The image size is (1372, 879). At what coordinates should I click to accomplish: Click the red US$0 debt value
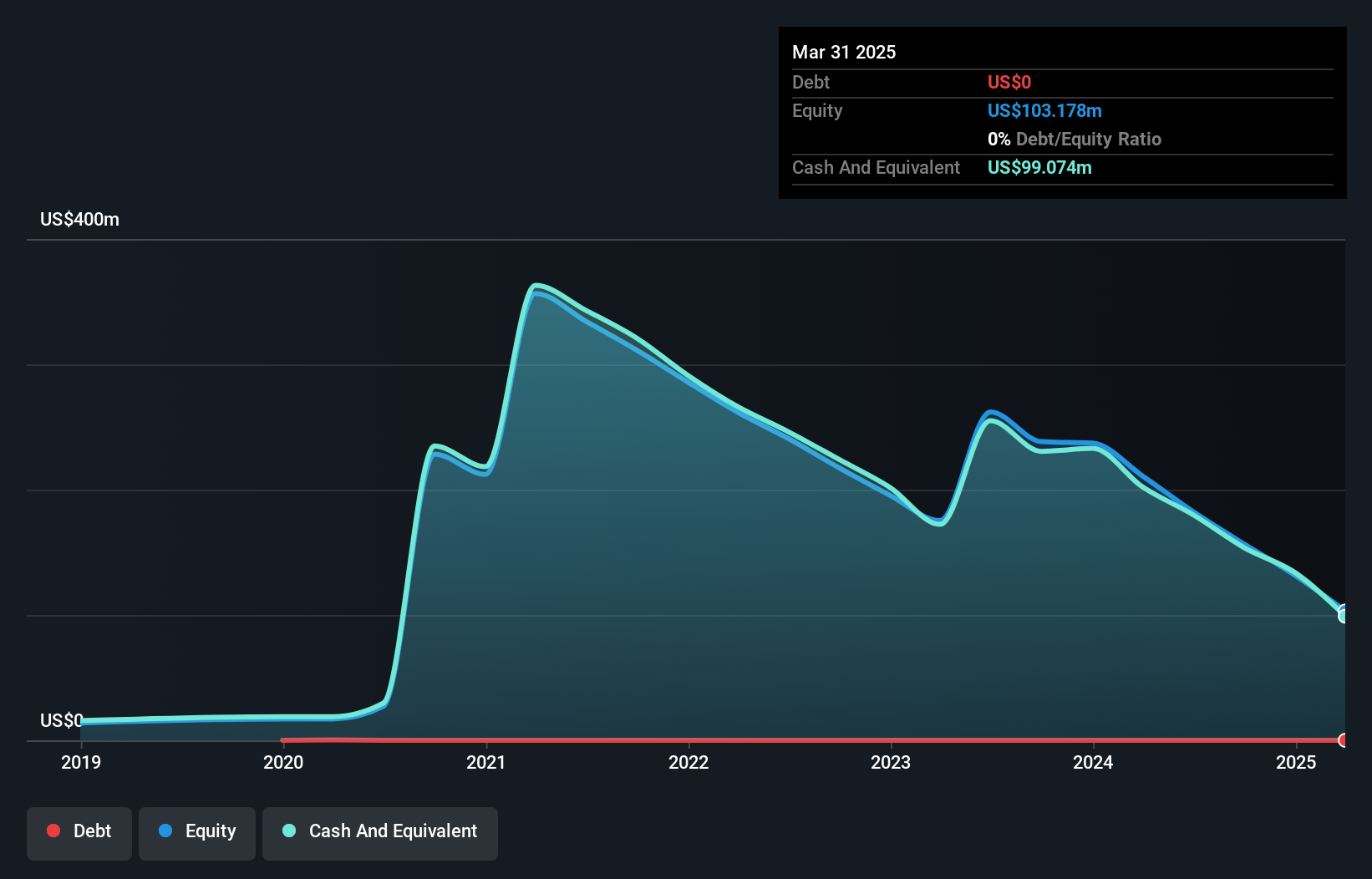click(1009, 82)
